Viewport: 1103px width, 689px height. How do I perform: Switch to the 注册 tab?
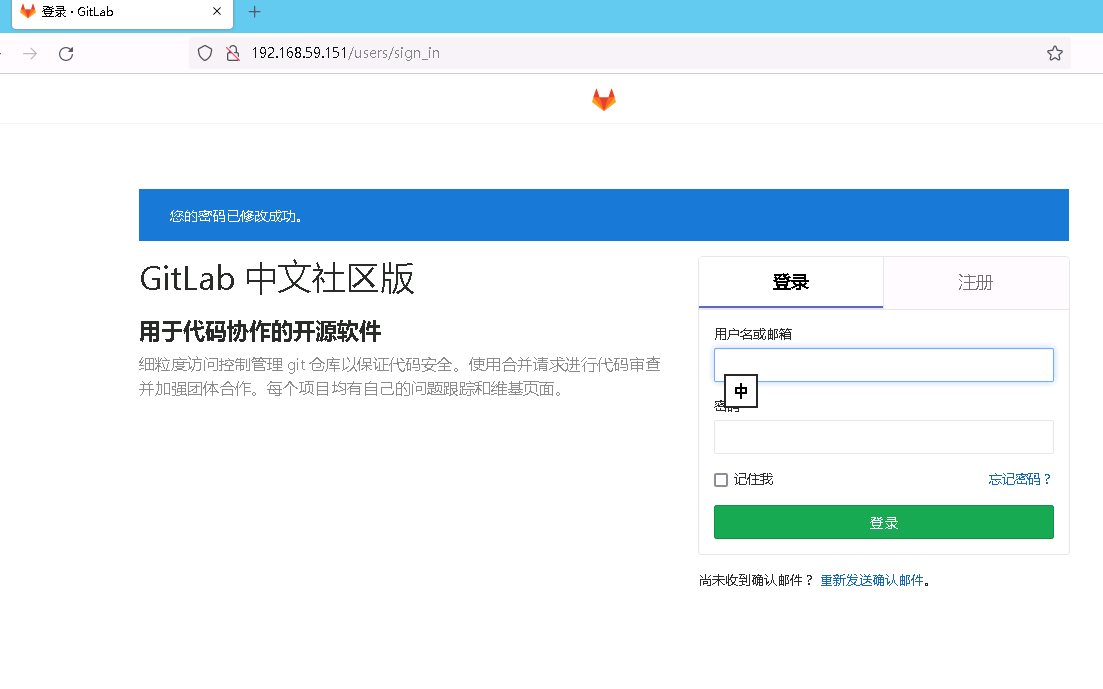tap(975, 282)
